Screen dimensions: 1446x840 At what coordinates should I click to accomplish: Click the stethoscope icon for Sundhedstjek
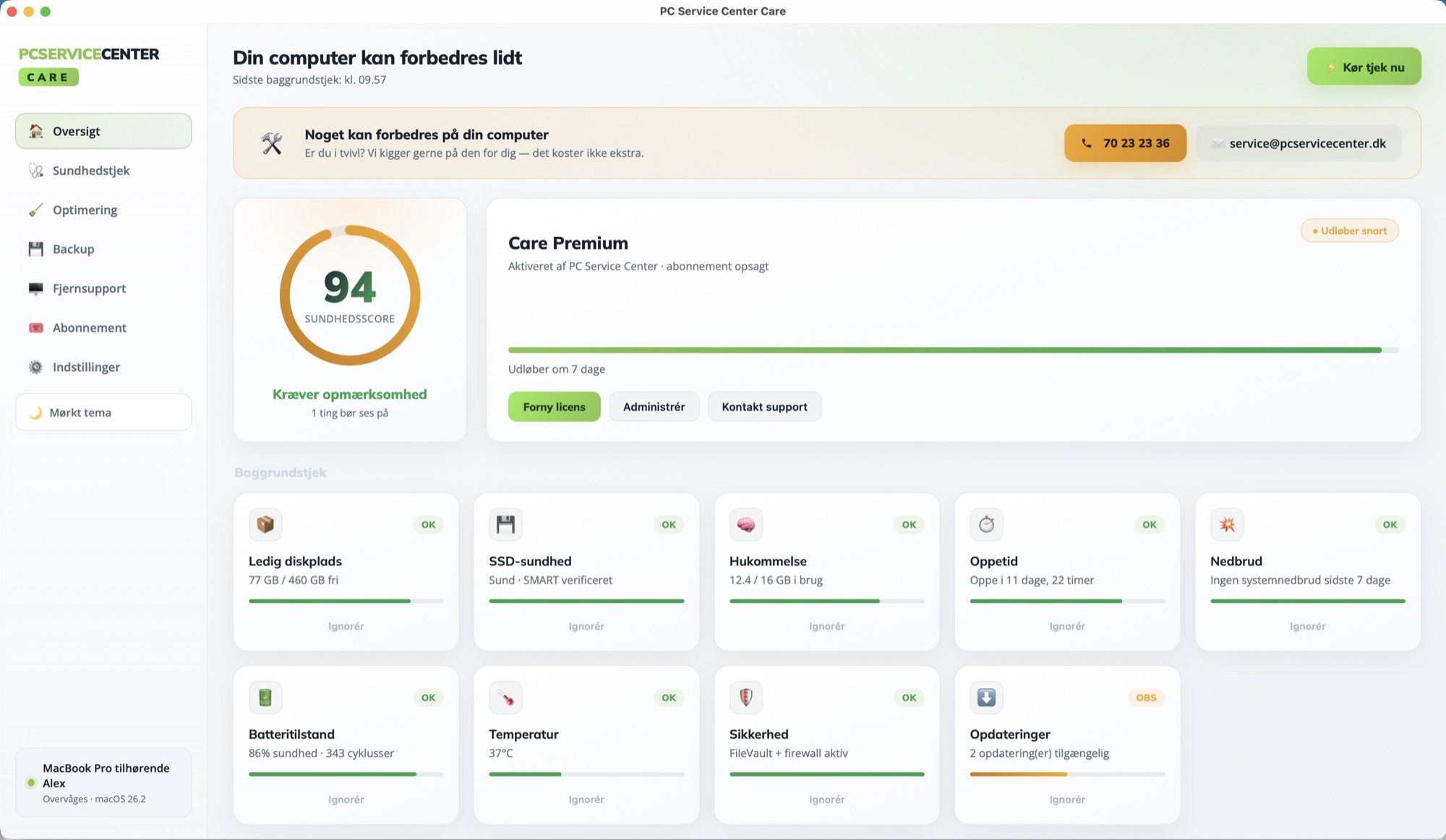click(x=35, y=171)
